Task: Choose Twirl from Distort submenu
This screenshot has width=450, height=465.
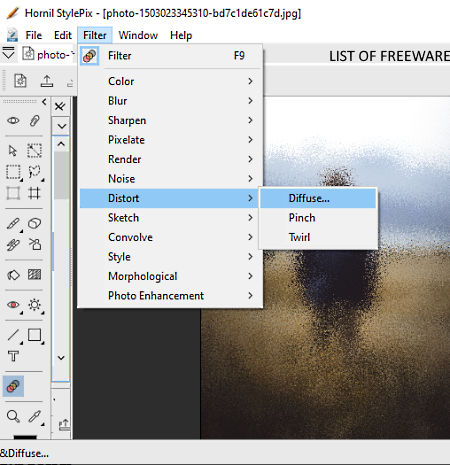Action: (x=318, y=237)
